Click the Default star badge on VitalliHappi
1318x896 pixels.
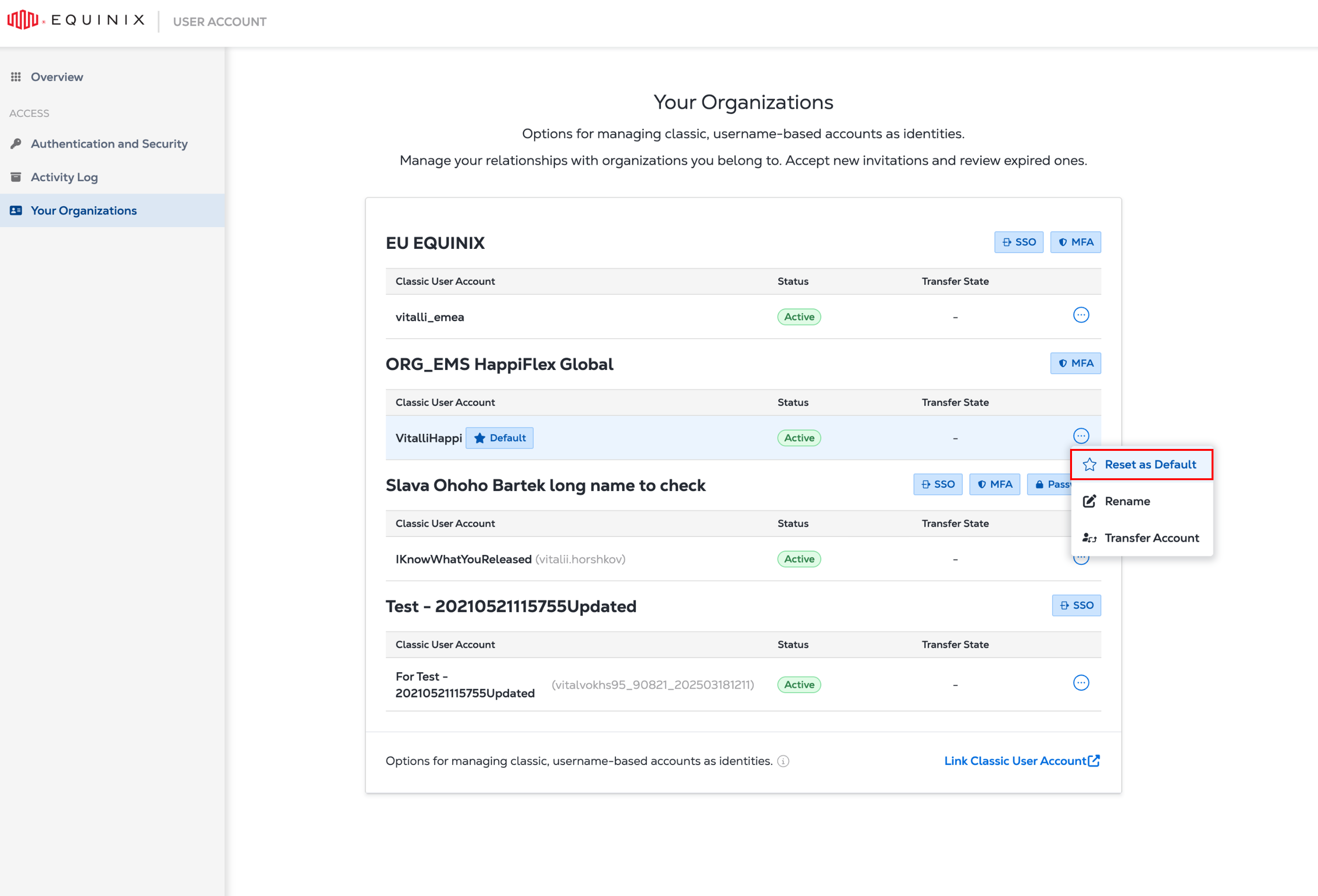coord(499,438)
